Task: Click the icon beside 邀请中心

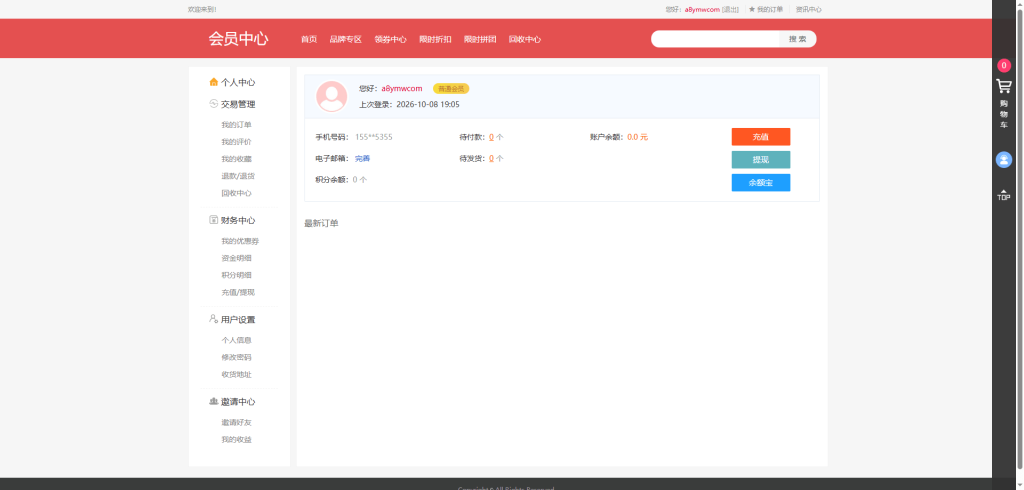Action: pos(214,401)
